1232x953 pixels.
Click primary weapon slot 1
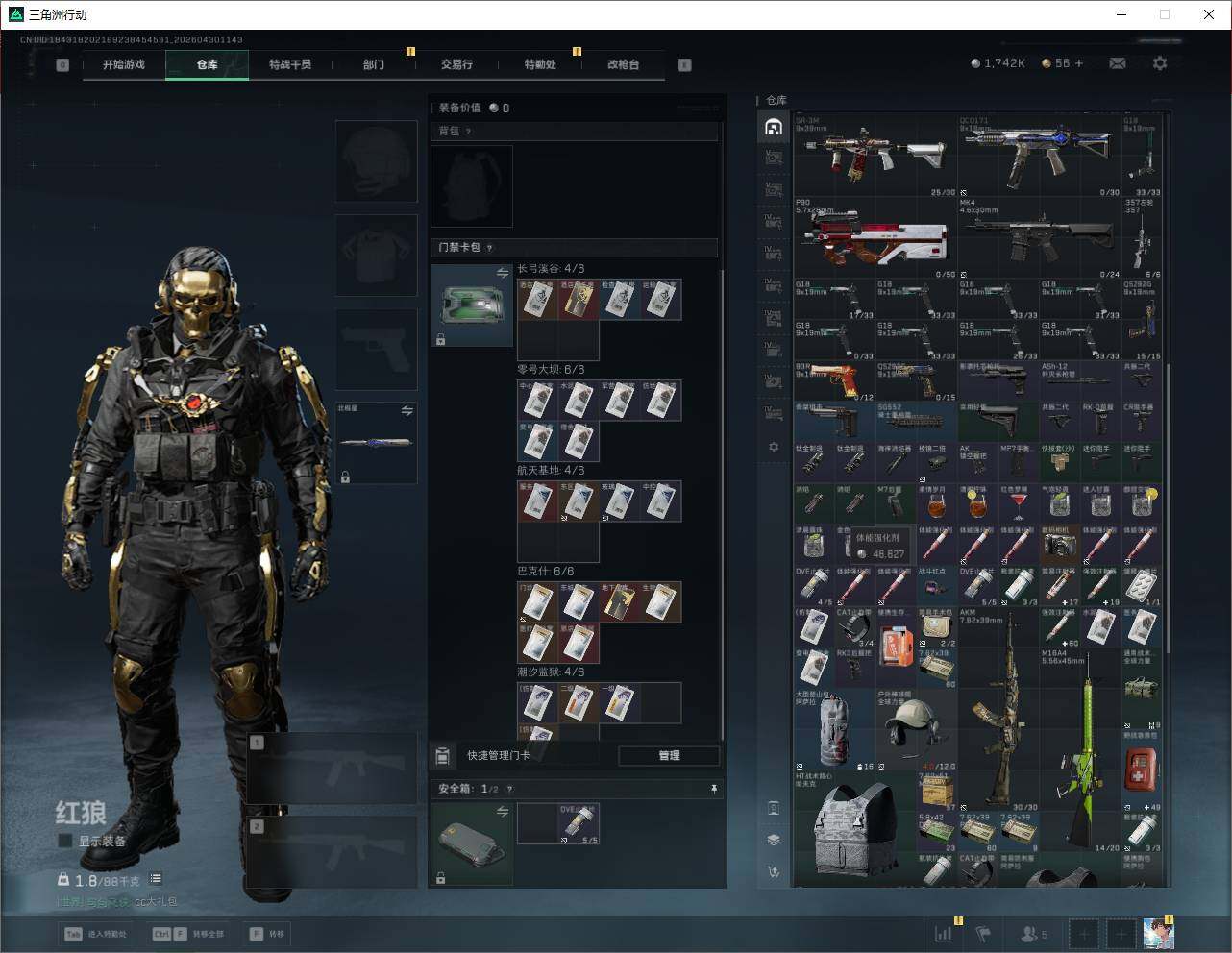[x=333, y=769]
